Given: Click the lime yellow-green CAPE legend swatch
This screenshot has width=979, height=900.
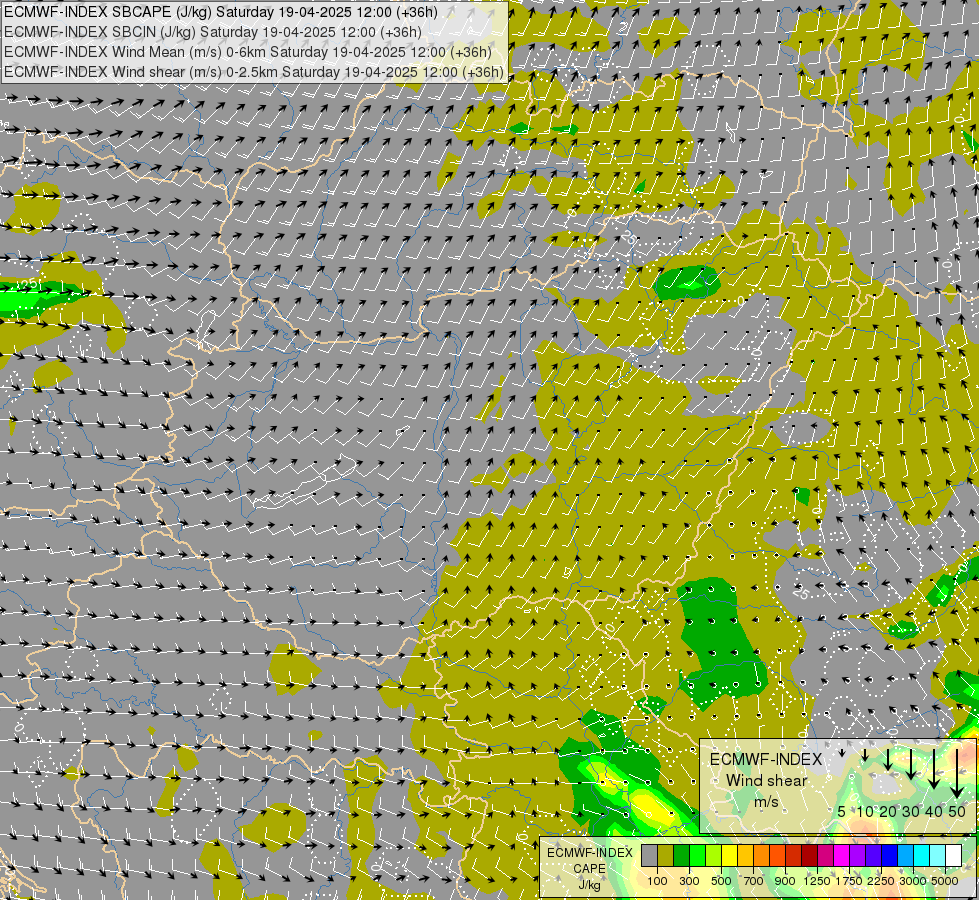Looking at the screenshot, I should 714,856.
